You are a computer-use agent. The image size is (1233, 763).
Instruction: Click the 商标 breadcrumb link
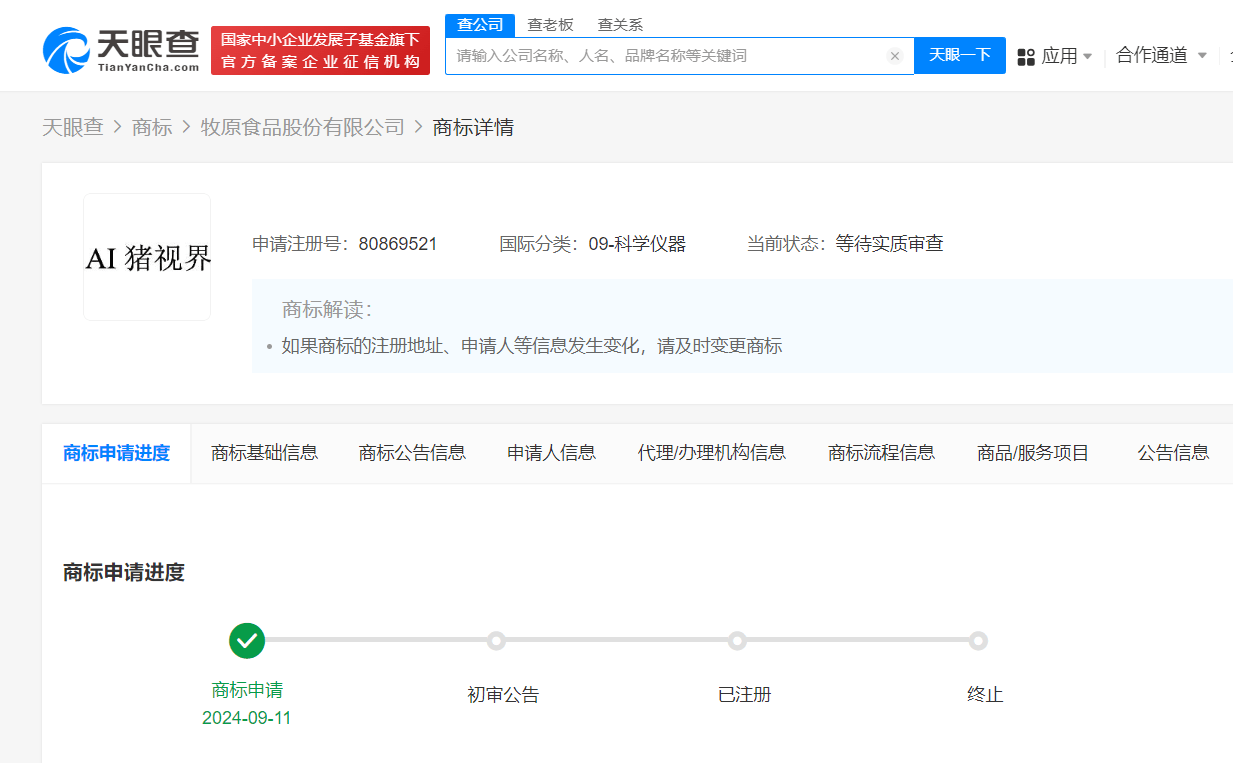click(152, 127)
